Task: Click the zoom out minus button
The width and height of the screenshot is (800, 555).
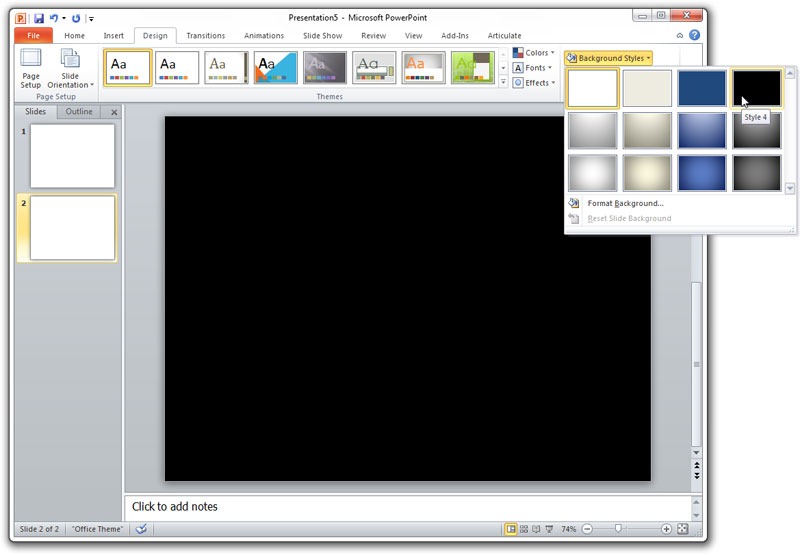Action: 587,529
